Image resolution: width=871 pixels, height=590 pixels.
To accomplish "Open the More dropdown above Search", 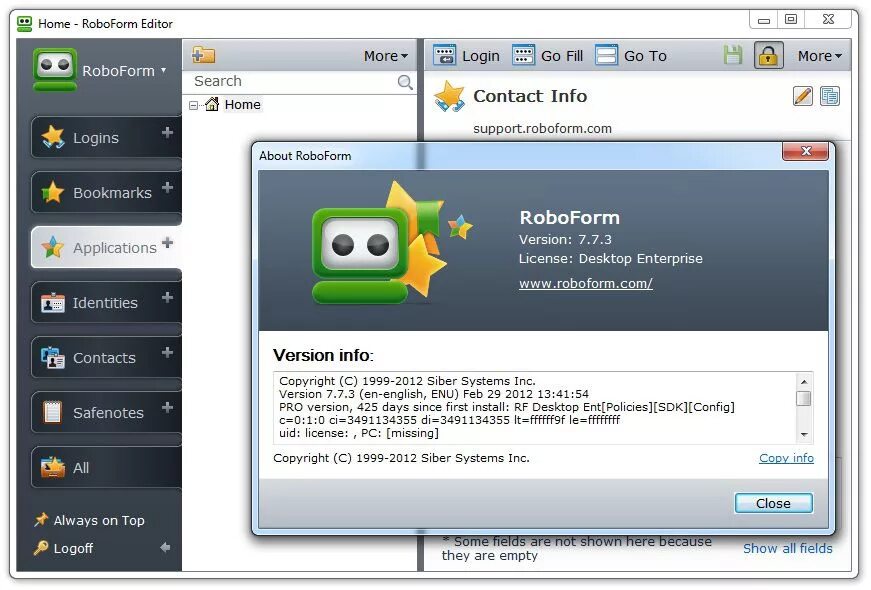I will coord(386,56).
